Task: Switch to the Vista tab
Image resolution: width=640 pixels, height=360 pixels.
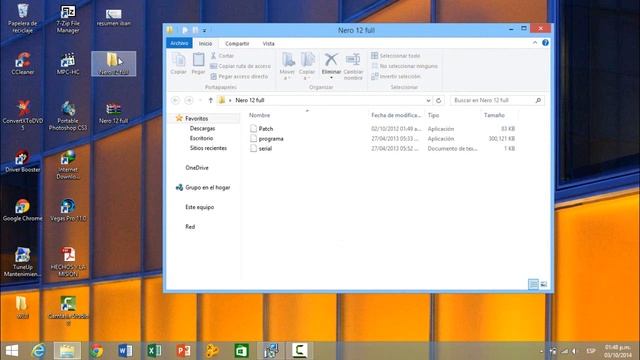Action: (268, 43)
